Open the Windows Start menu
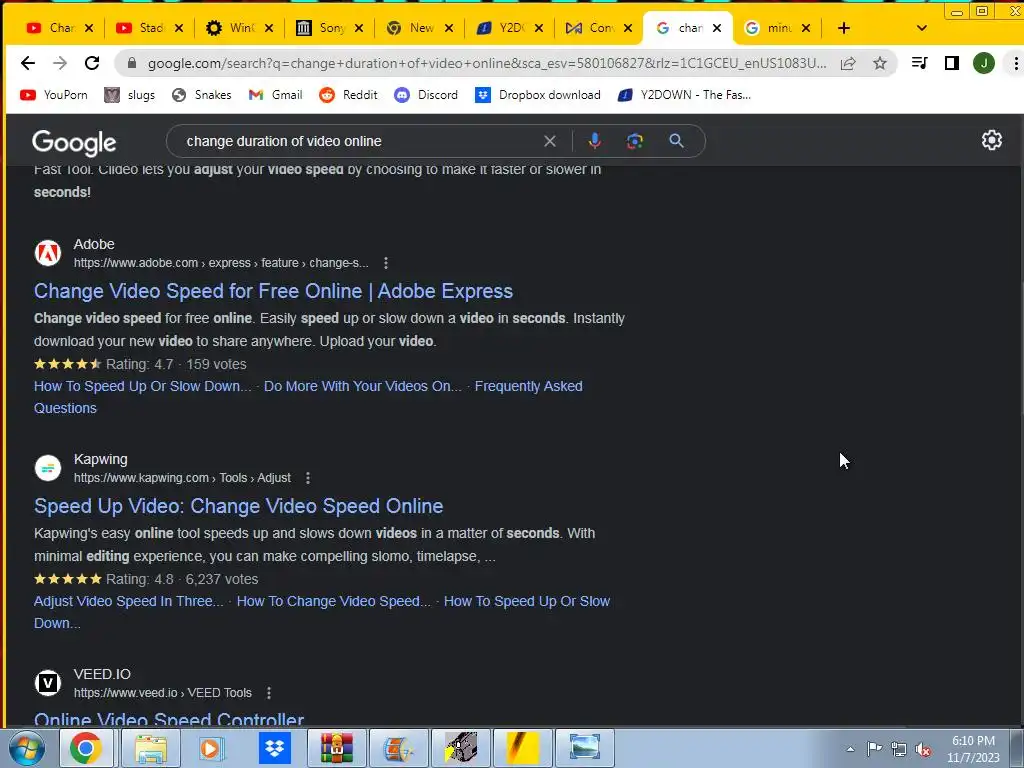The image size is (1024, 768). [x=27, y=748]
